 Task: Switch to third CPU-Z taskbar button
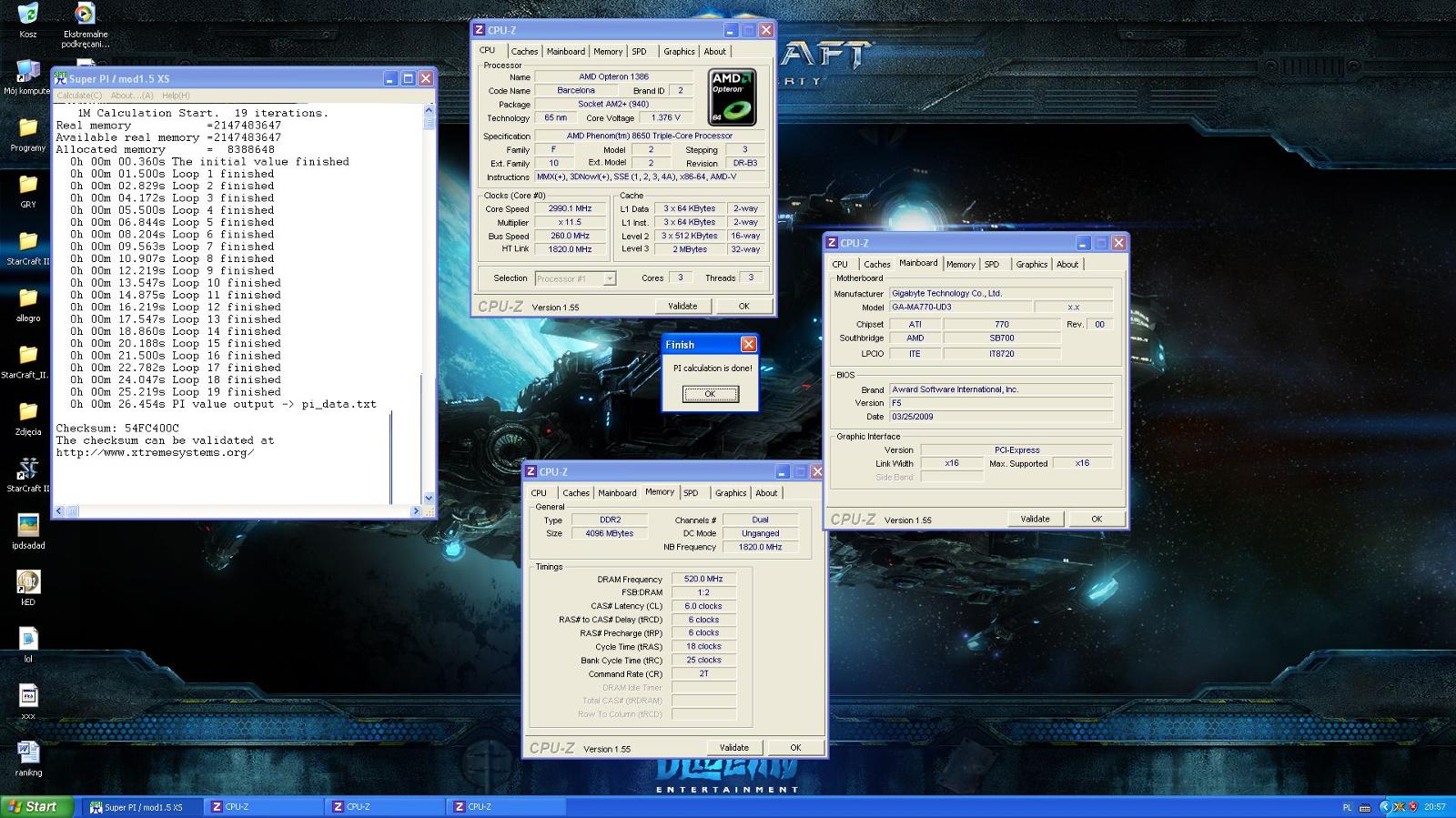pos(506,806)
